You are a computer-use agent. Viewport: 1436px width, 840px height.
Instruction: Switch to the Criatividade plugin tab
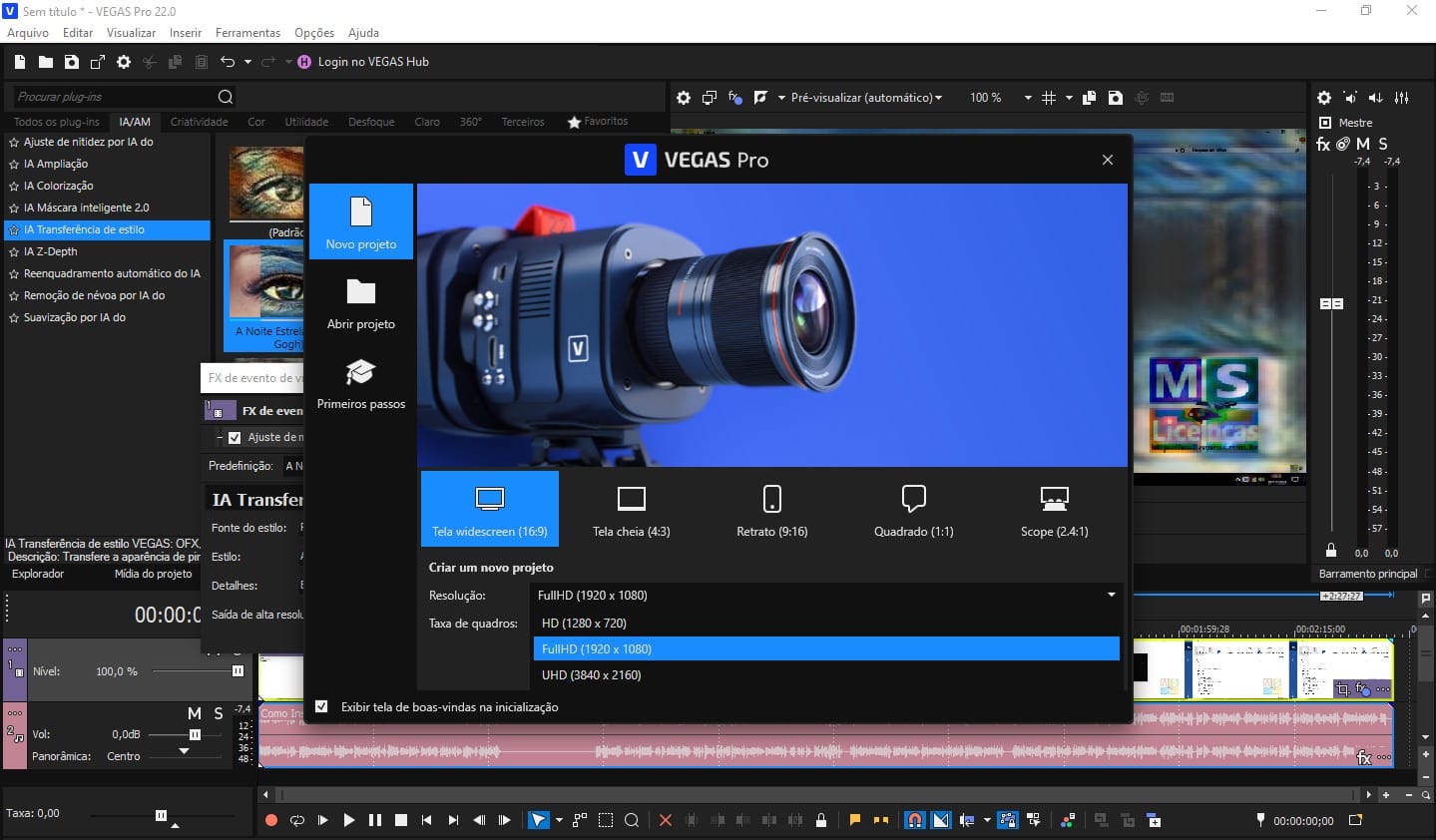199,121
